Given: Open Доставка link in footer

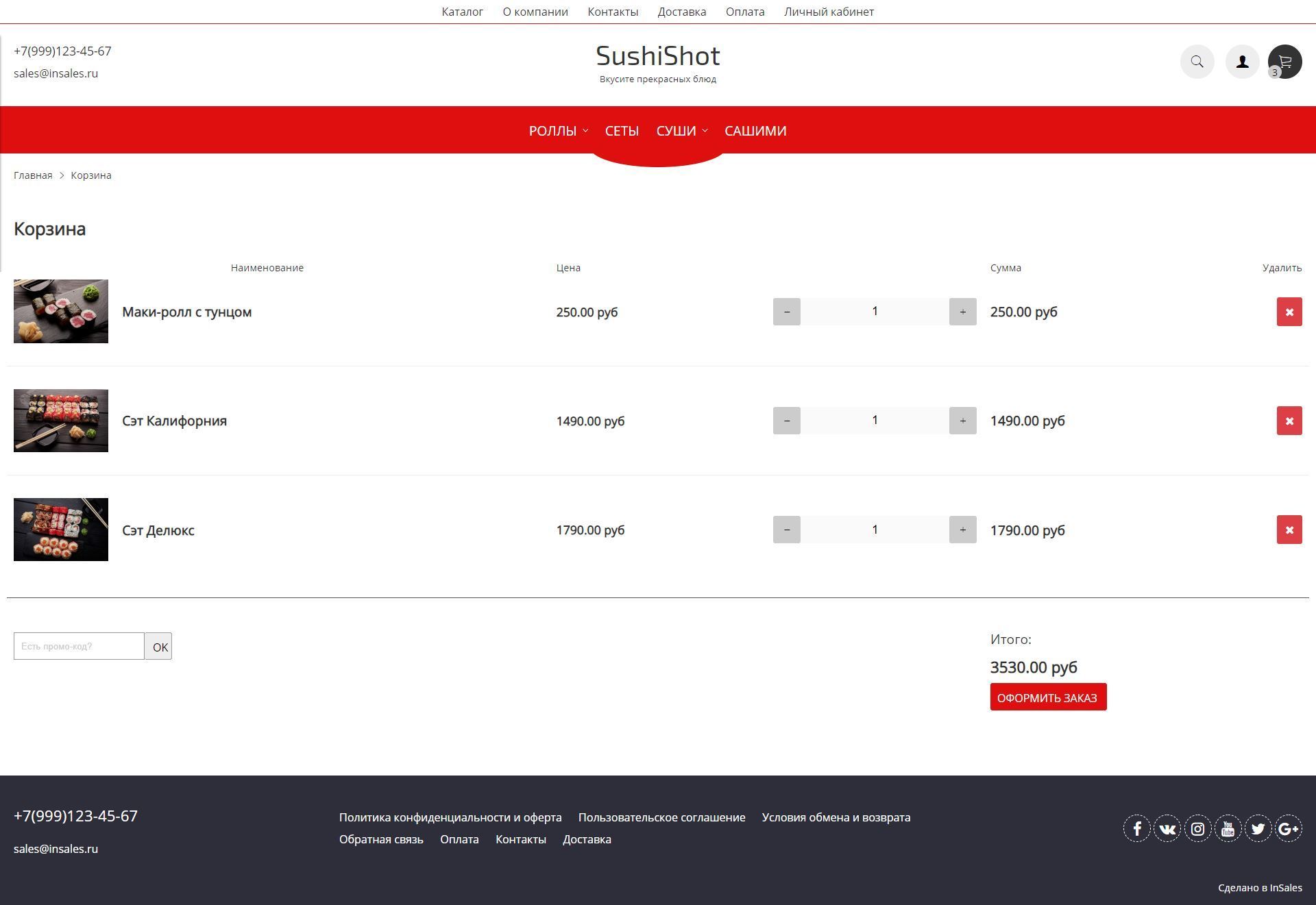Looking at the screenshot, I should (x=587, y=839).
